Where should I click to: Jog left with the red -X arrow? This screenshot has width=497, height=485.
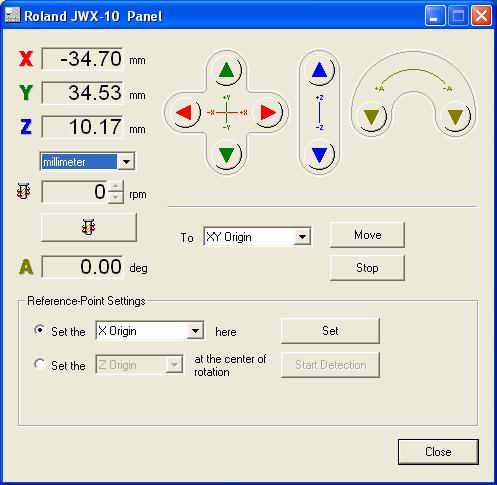pyautogui.click(x=185, y=113)
